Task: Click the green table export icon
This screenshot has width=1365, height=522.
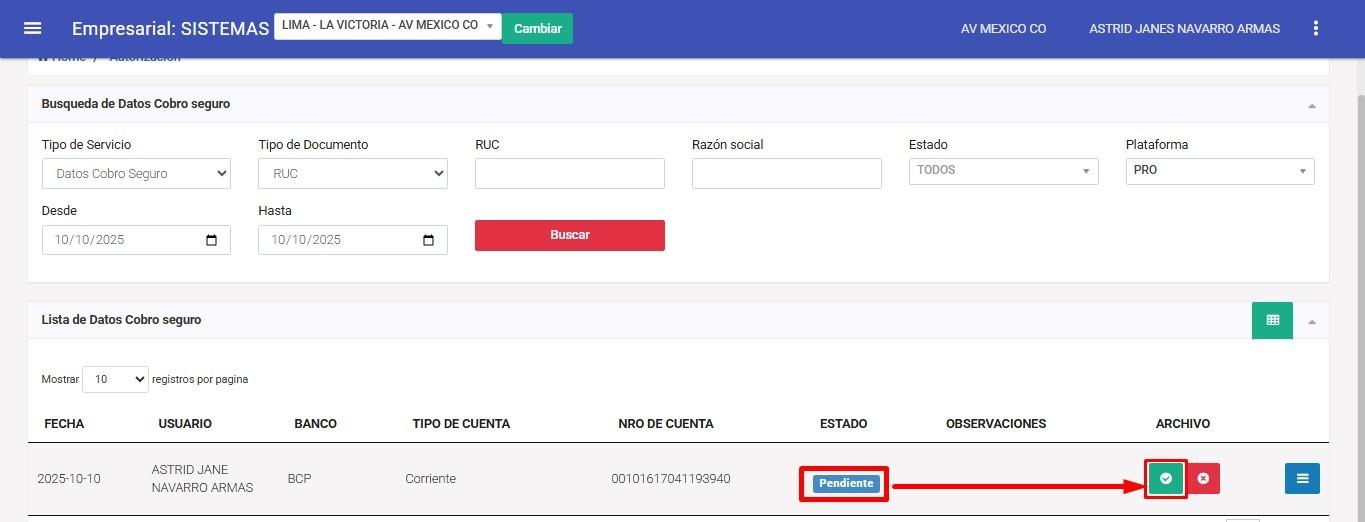Action: click(x=1272, y=320)
